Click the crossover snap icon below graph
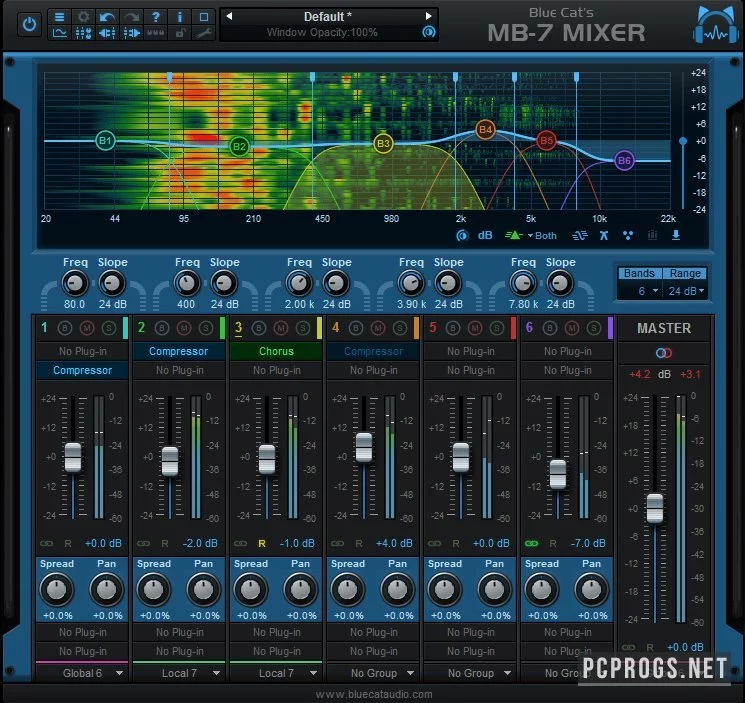Viewport: 745px width, 703px height. pyautogui.click(x=604, y=235)
